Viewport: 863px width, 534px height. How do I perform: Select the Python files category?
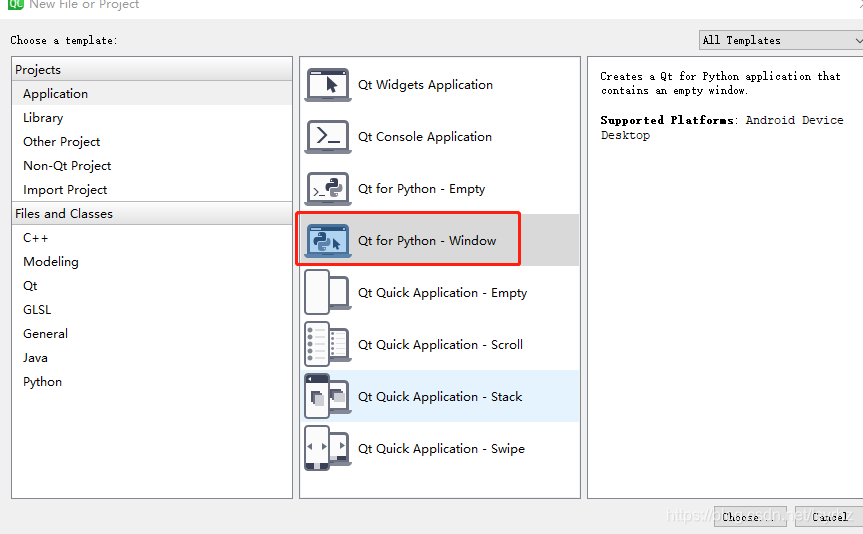point(152,382)
